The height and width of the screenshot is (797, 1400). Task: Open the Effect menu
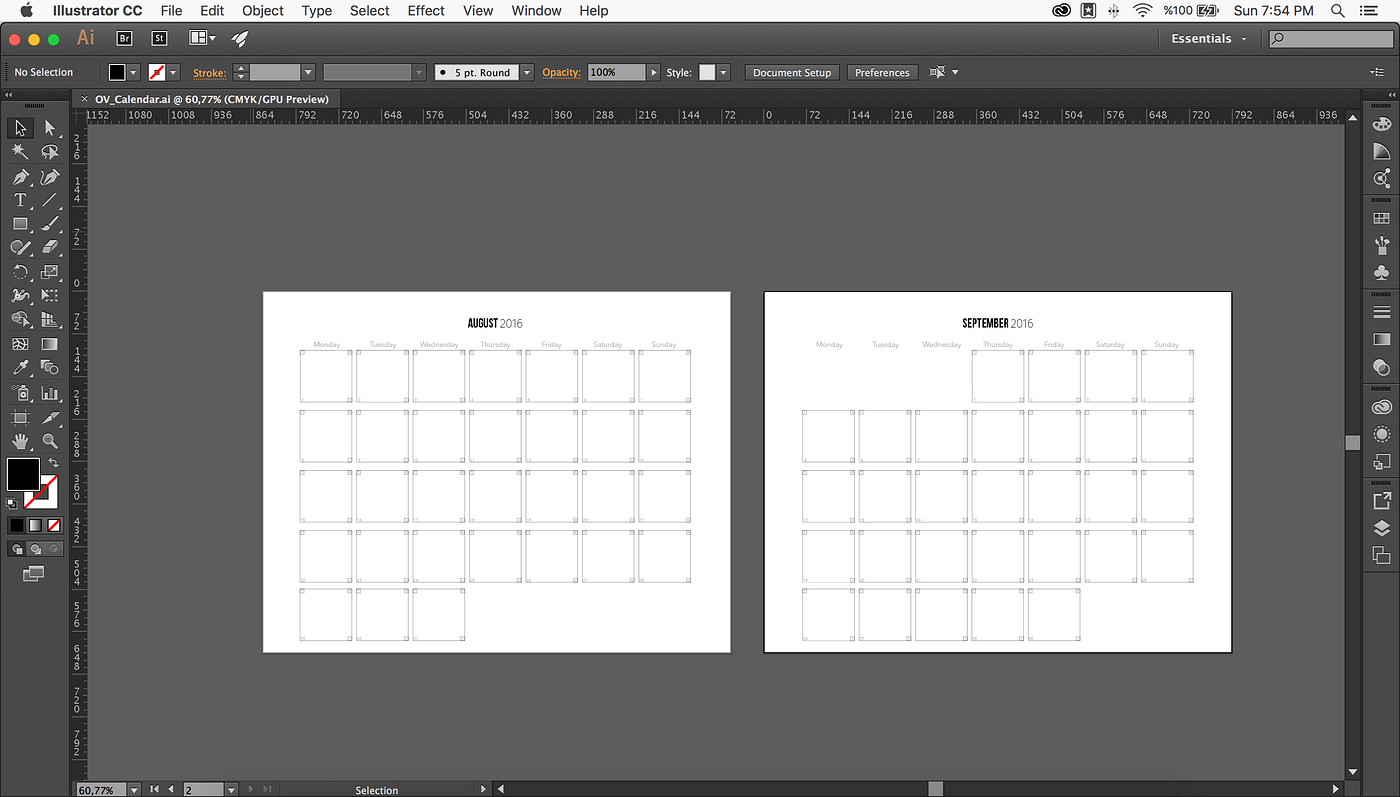[x=426, y=11]
